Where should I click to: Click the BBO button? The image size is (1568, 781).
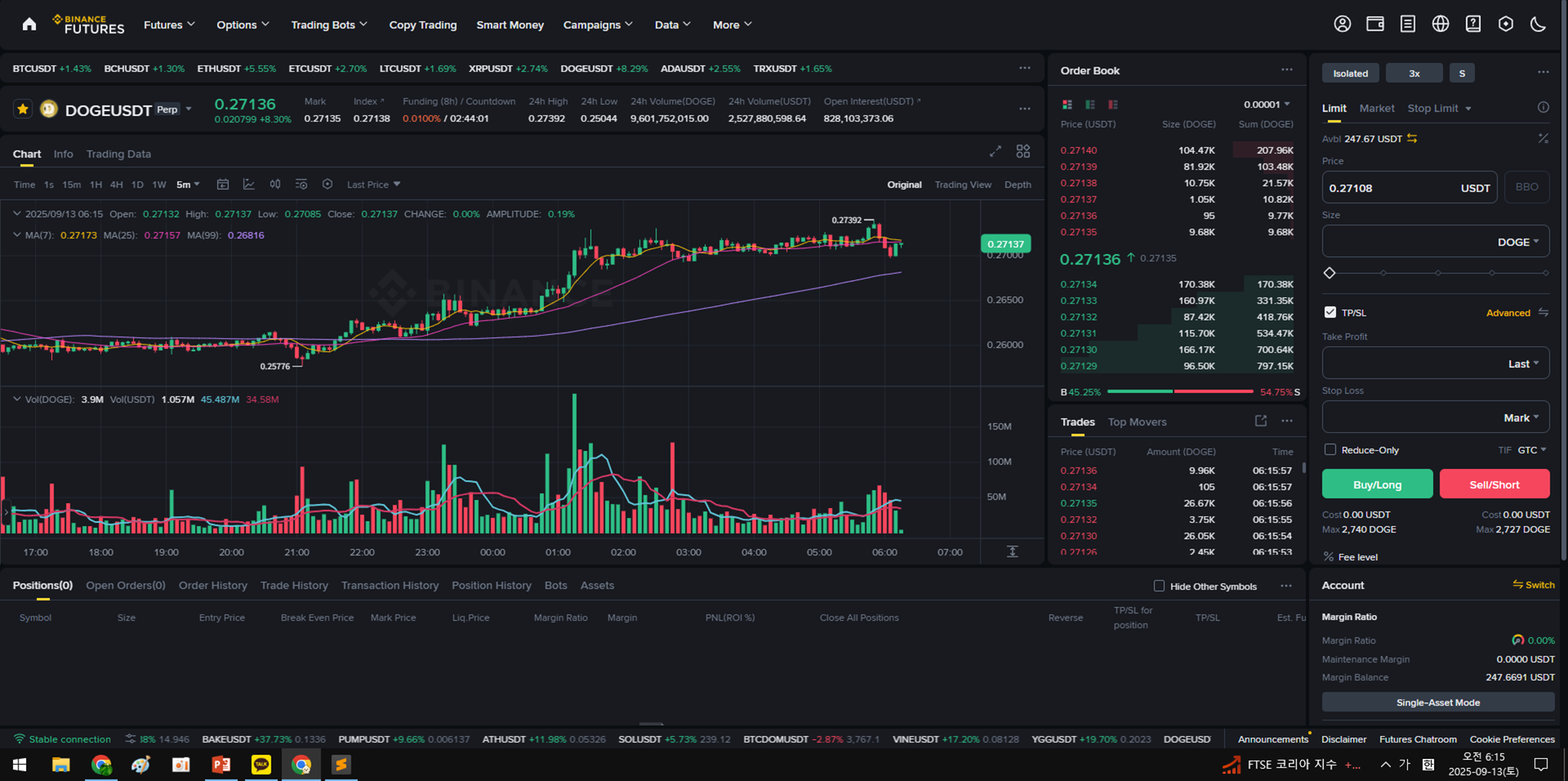1527,187
